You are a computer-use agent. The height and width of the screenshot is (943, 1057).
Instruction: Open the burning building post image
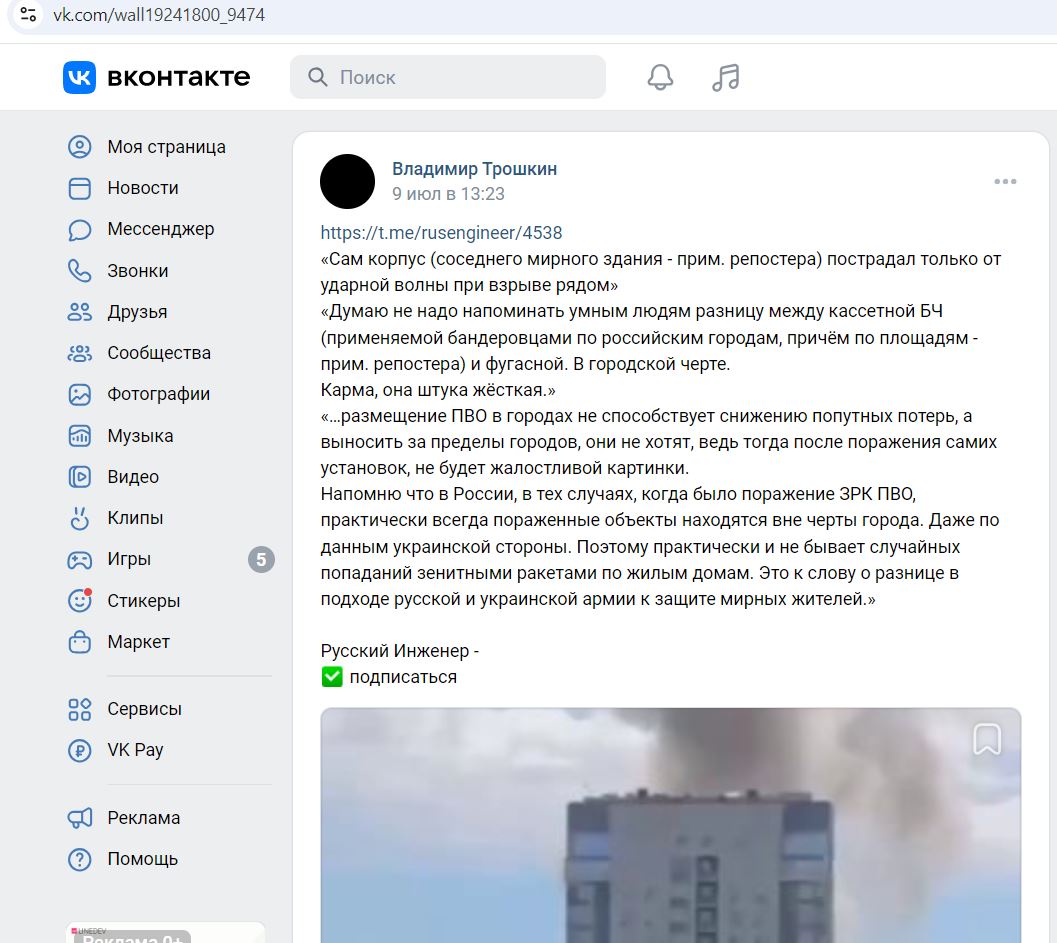point(671,826)
